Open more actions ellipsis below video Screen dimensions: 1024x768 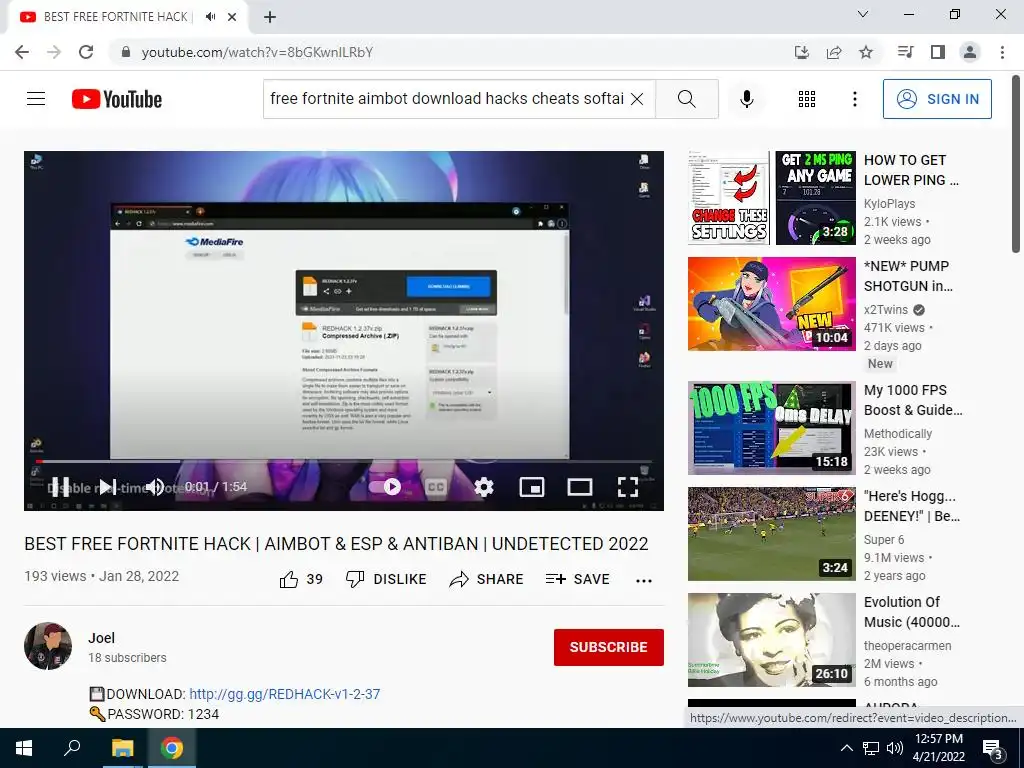(644, 581)
